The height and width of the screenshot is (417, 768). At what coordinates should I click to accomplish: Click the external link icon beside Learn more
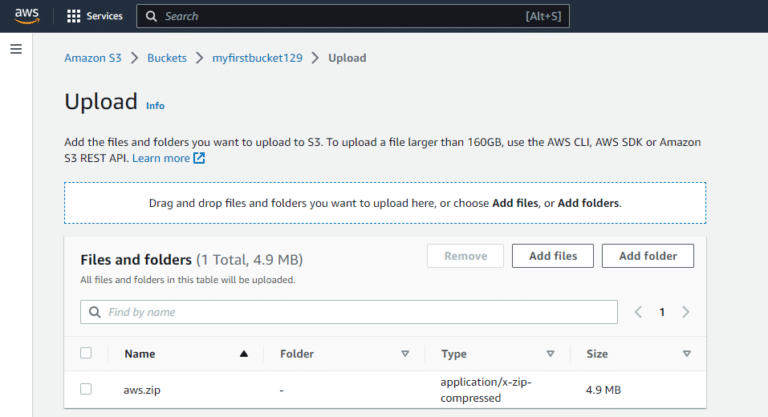(x=199, y=158)
